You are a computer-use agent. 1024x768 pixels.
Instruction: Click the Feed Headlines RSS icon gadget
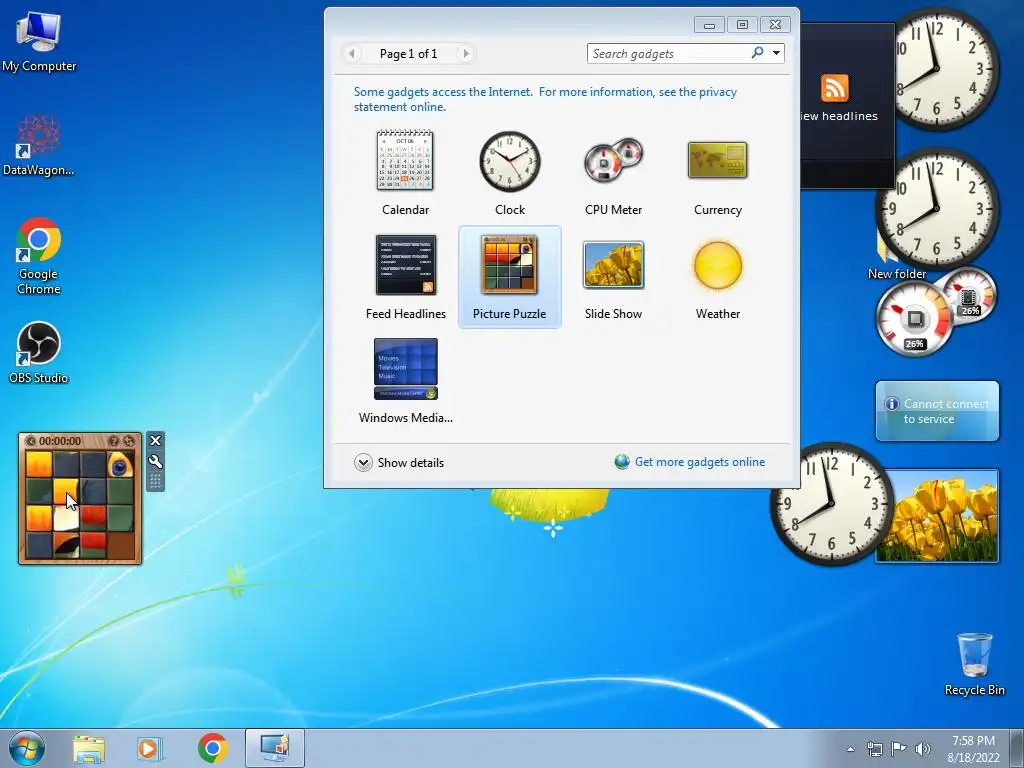coord(834,88)
